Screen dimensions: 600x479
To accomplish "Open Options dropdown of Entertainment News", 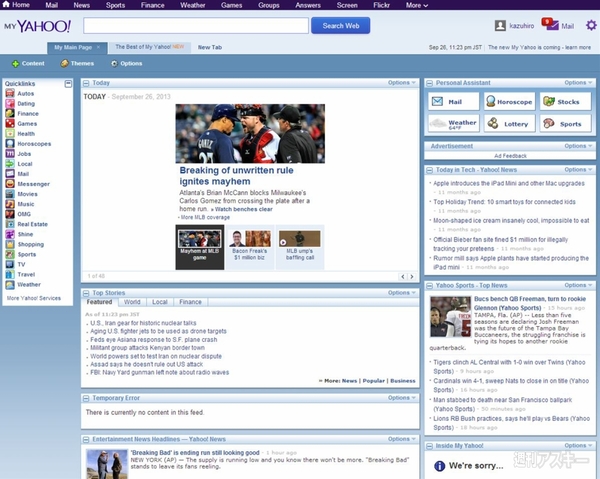I will 401,439.
